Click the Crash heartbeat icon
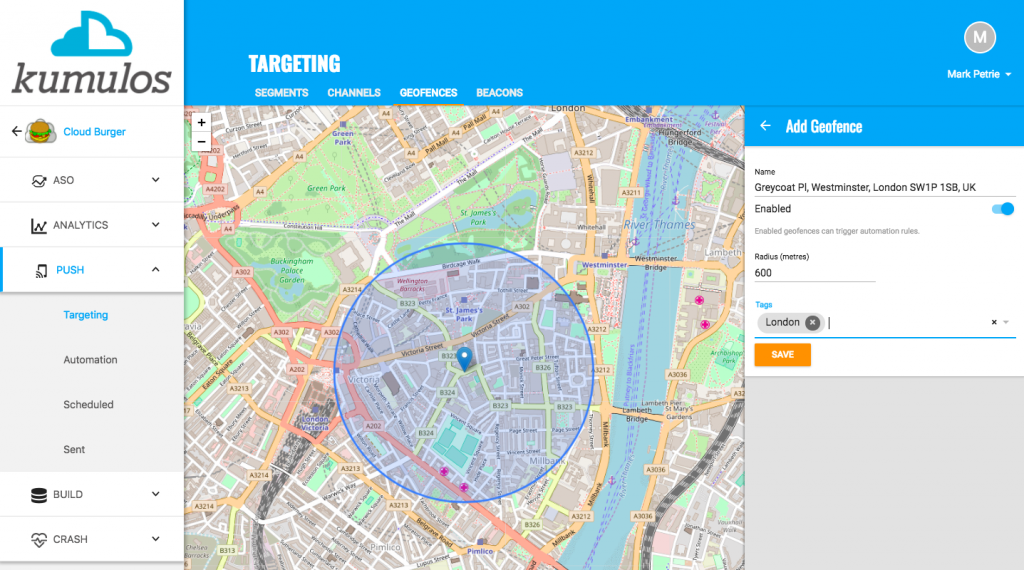The height and width of the screenshot is (570, 1024). coord(39,540)
